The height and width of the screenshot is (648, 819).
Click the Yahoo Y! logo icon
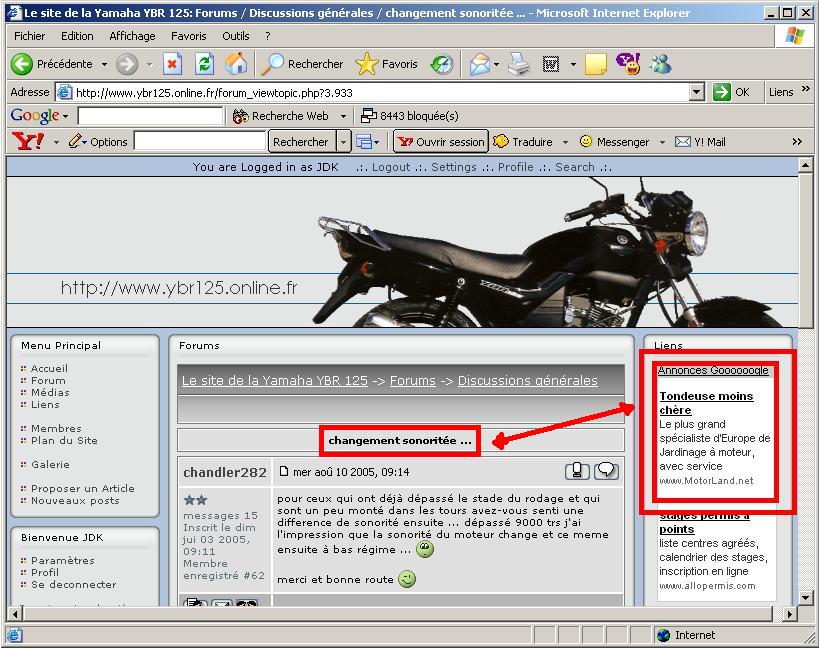tap(28, 141)
